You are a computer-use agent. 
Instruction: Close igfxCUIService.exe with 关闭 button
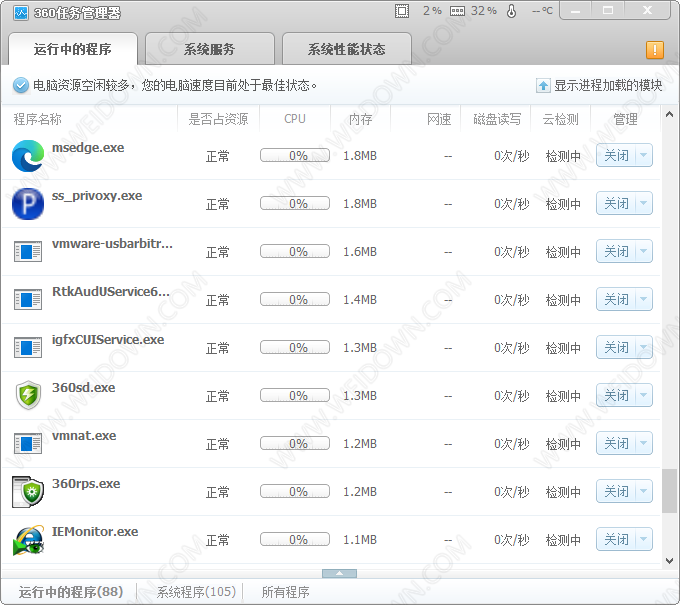point(616,347)
